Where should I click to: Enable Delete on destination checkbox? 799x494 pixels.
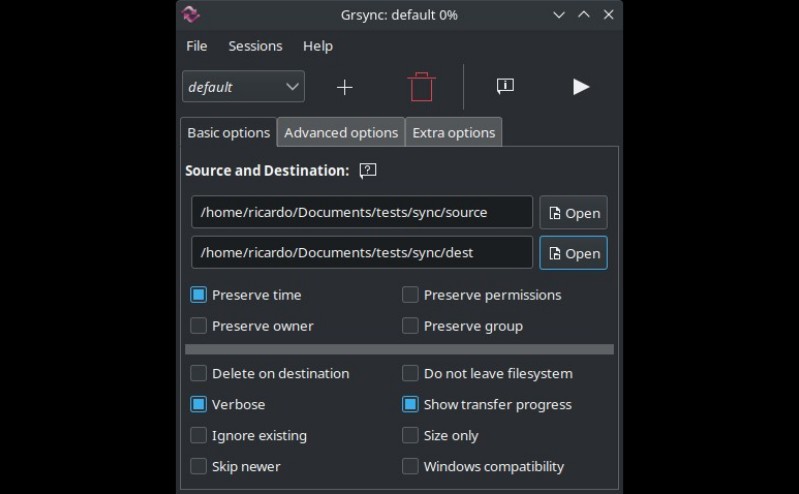click(198, 373)
